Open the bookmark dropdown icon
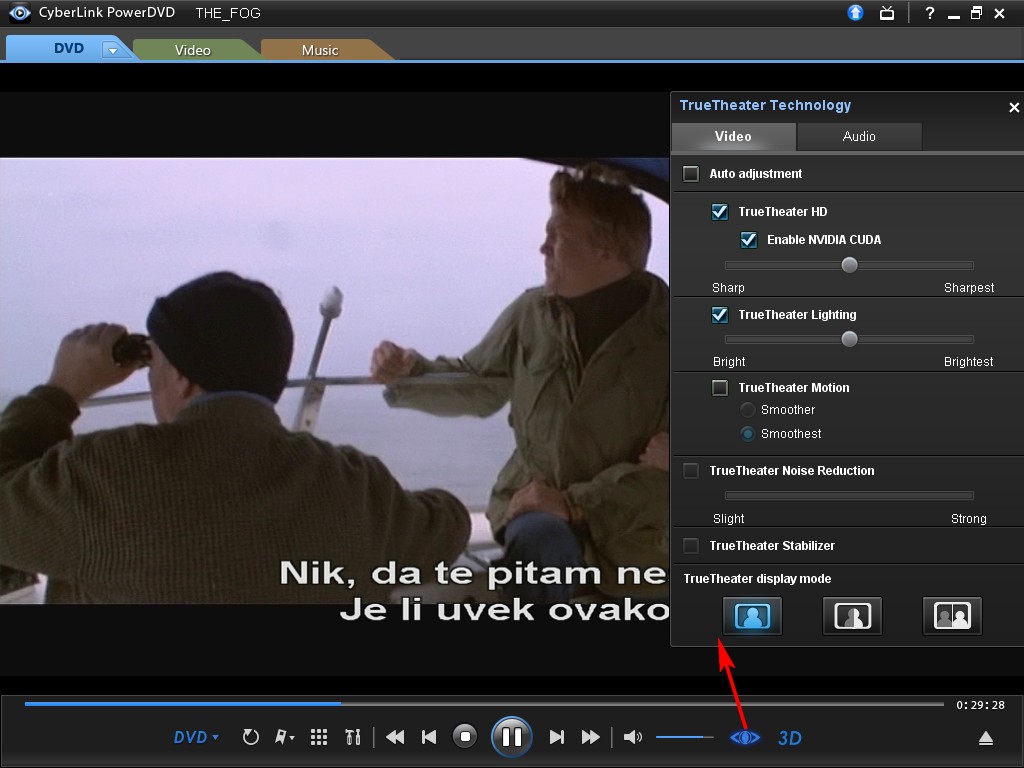 click(x=284, y=737)
